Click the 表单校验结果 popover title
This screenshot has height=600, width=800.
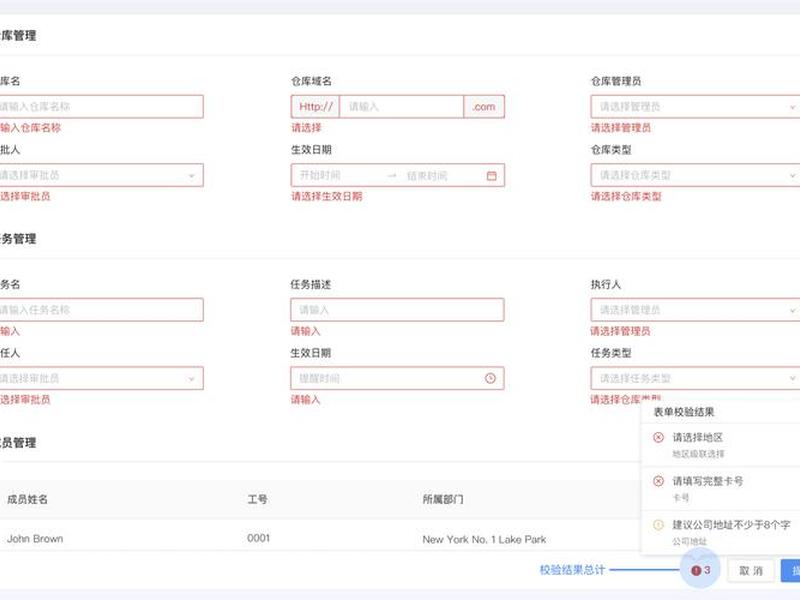(684, 412)
